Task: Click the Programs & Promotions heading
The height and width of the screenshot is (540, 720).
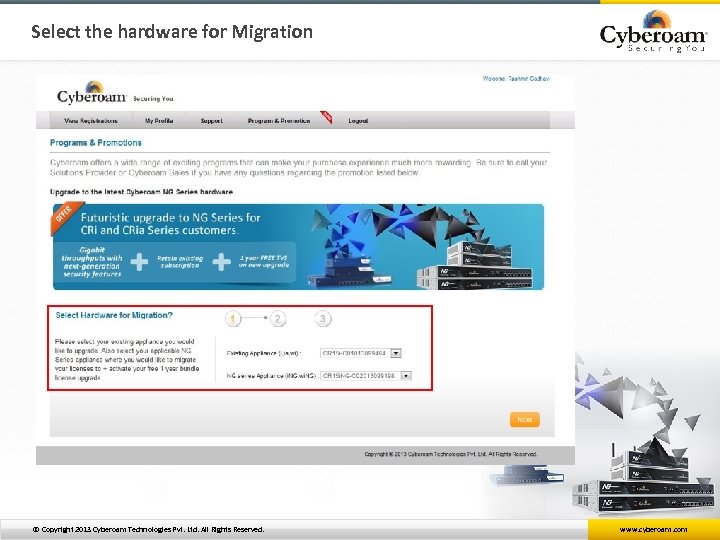Action: coord(96,143)
